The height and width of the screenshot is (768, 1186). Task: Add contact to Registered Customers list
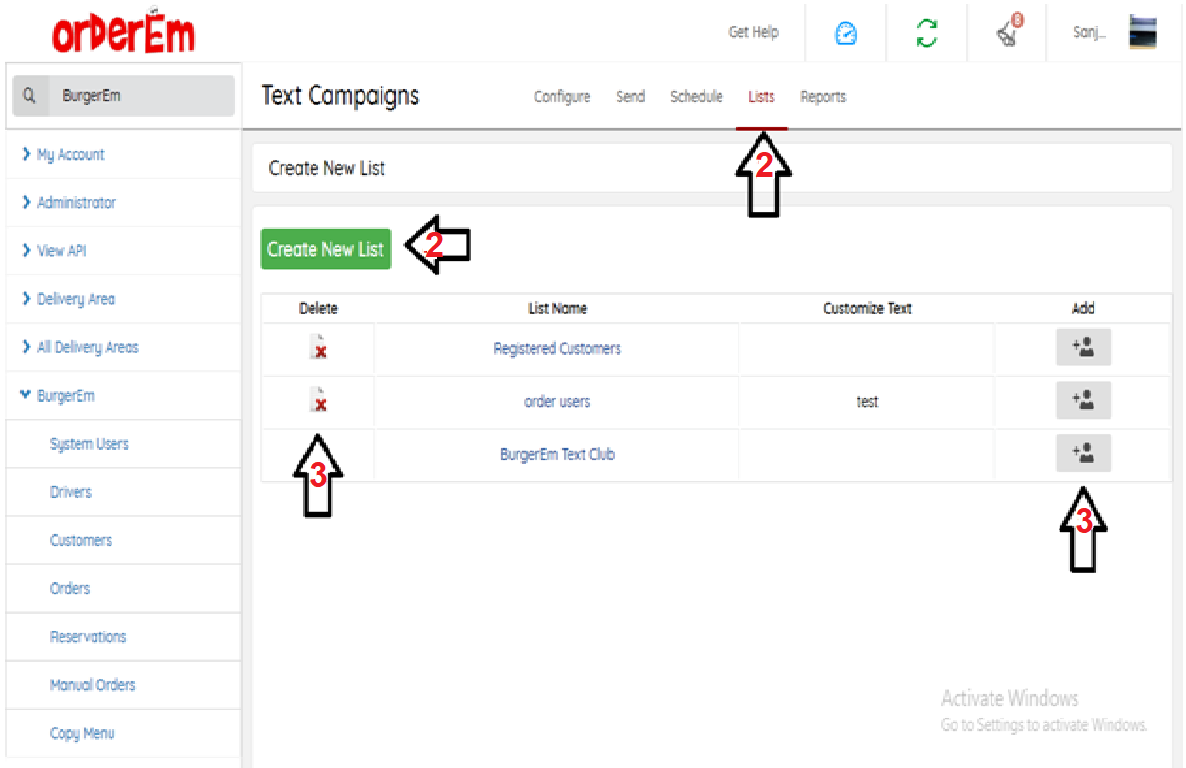click(1083, 347)
